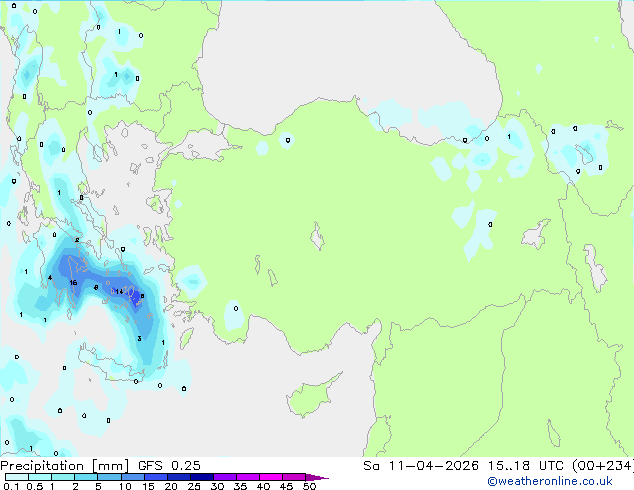
Task: Click the 20–25 mm legend swatch
Action: [178, 477]
